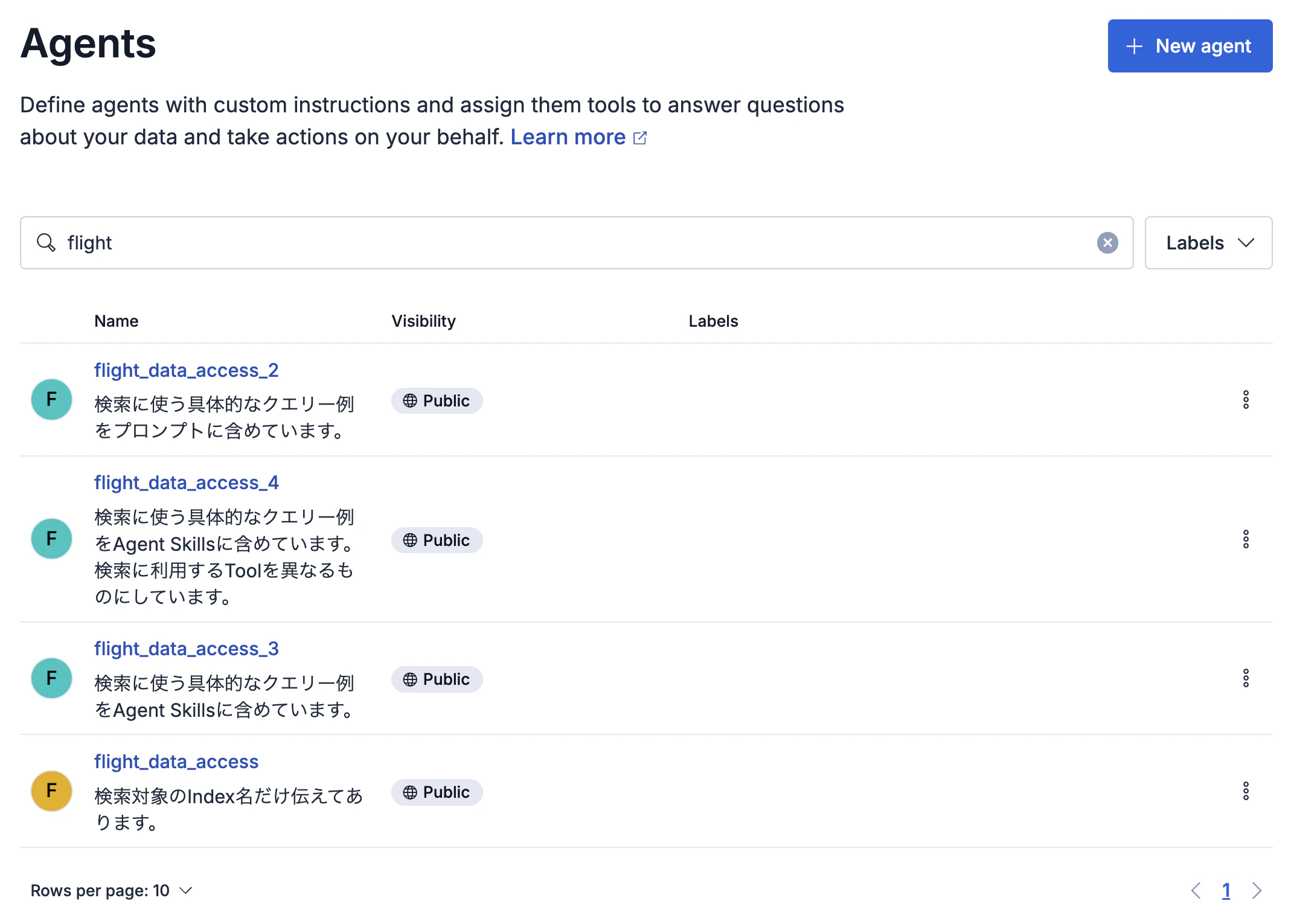
Task: Open actions menu for flight_data_access row
Action: coord(1245,791)
